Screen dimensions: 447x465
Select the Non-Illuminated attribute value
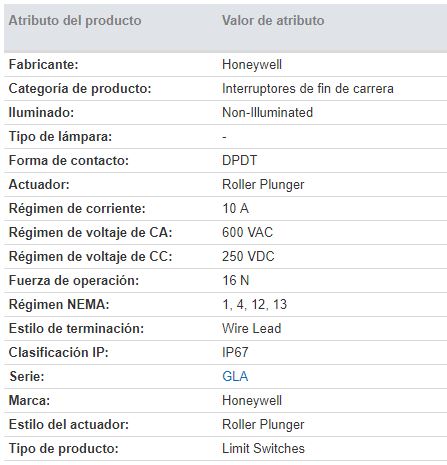pyautogui.click(x=267, y=113)
